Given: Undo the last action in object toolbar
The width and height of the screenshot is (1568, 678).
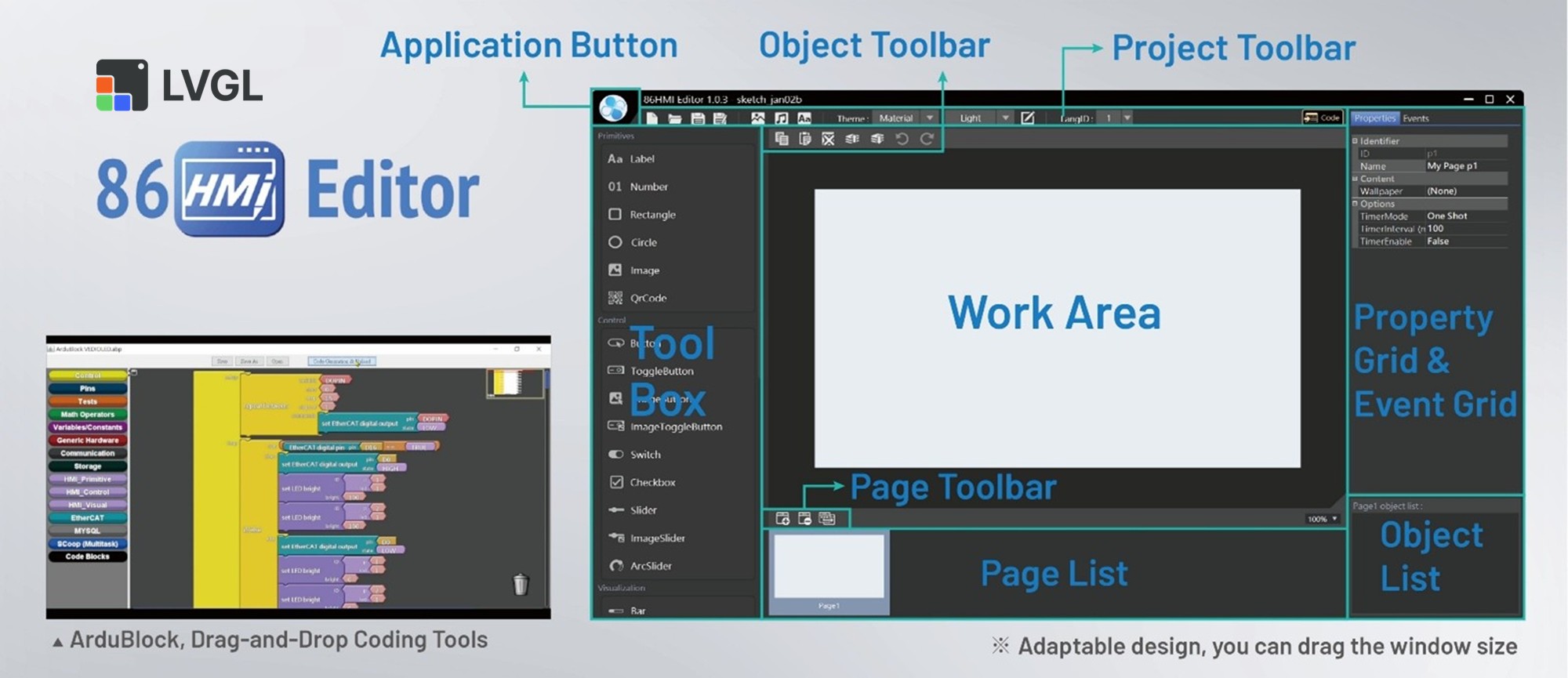Looking at the screenshot, I should 902,139.
